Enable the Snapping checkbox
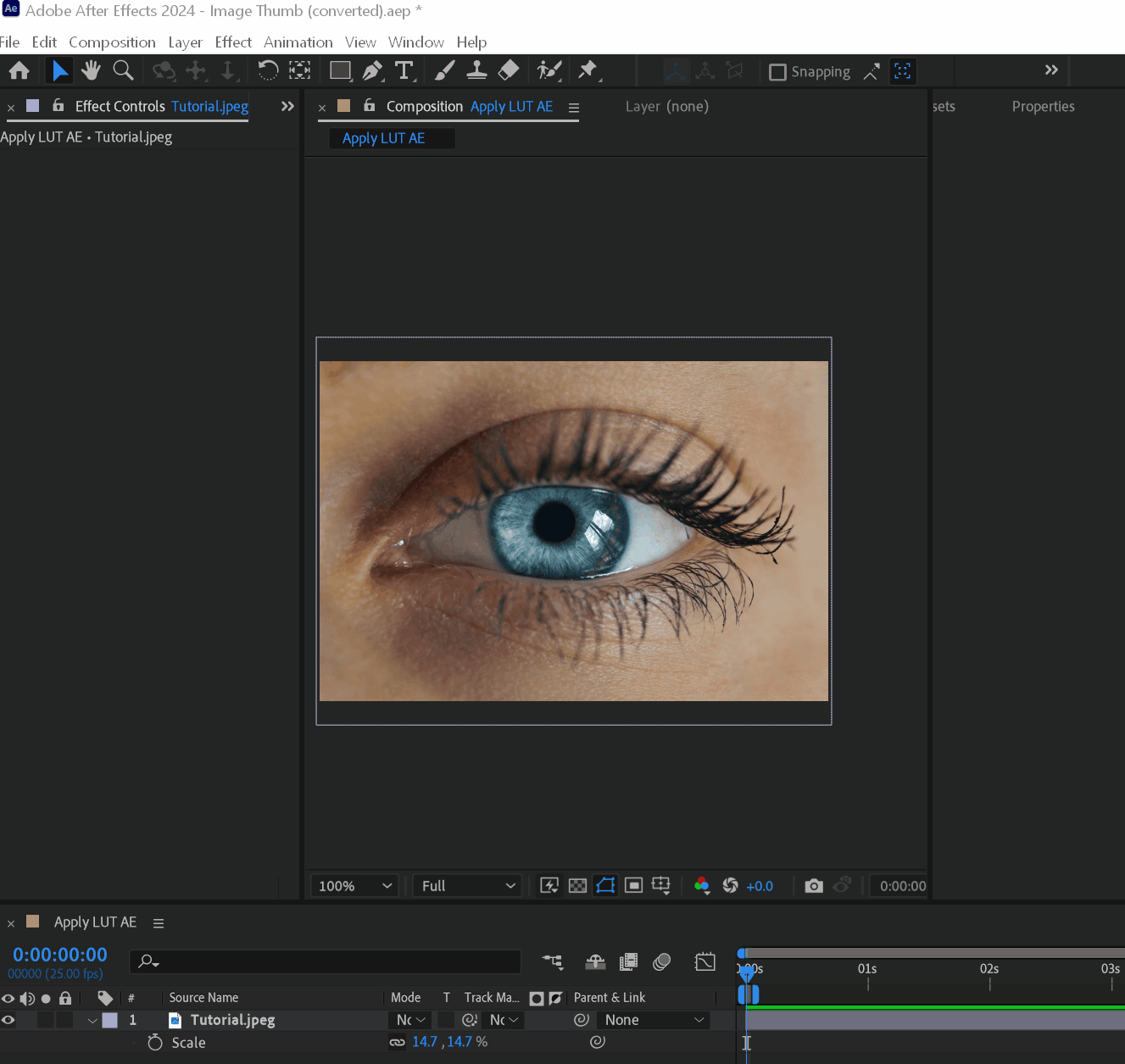The width and height of the screenshot is (1125, 1064). click(777, 72)
